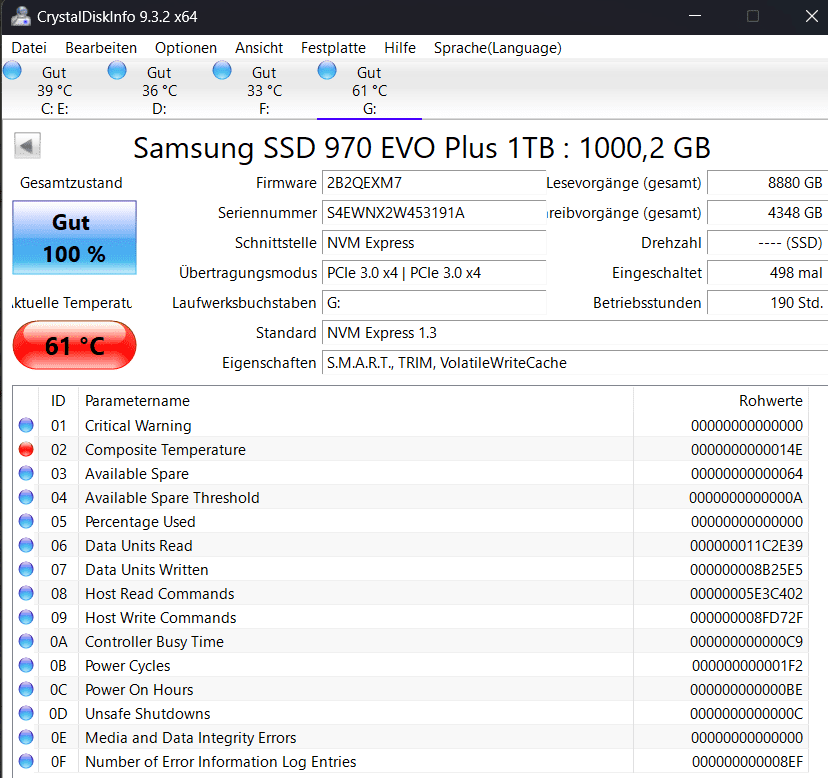Close the CrystalDiskInfo window
The image size is (828, 778).
pos(812,16)
